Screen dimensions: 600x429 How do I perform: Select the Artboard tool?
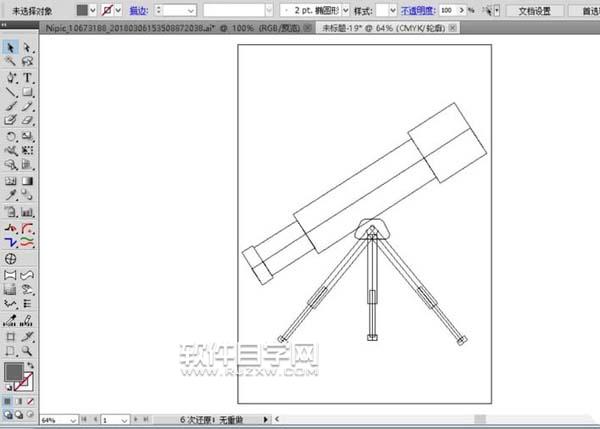[x=10, y=337]
